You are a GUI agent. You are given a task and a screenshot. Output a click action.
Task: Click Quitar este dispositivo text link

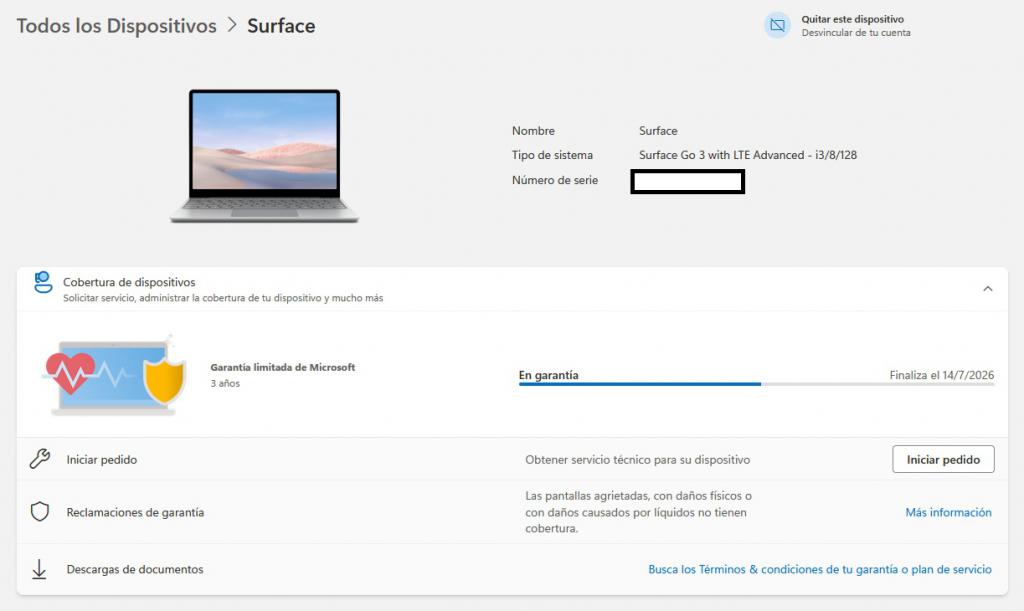852,20
